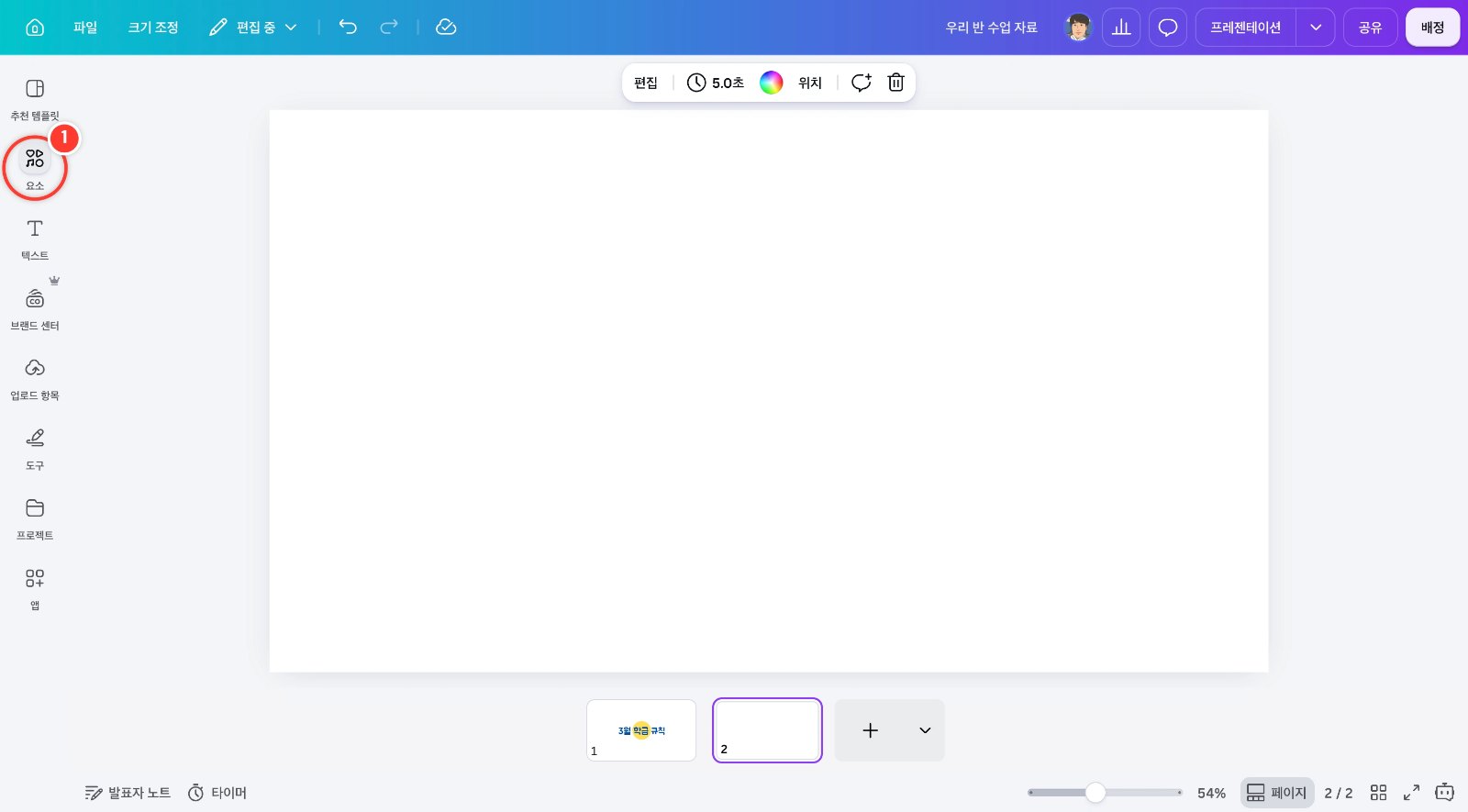Click the redo arrow
The width and height of the screenshot is (1468, 812).
(389, 28)
